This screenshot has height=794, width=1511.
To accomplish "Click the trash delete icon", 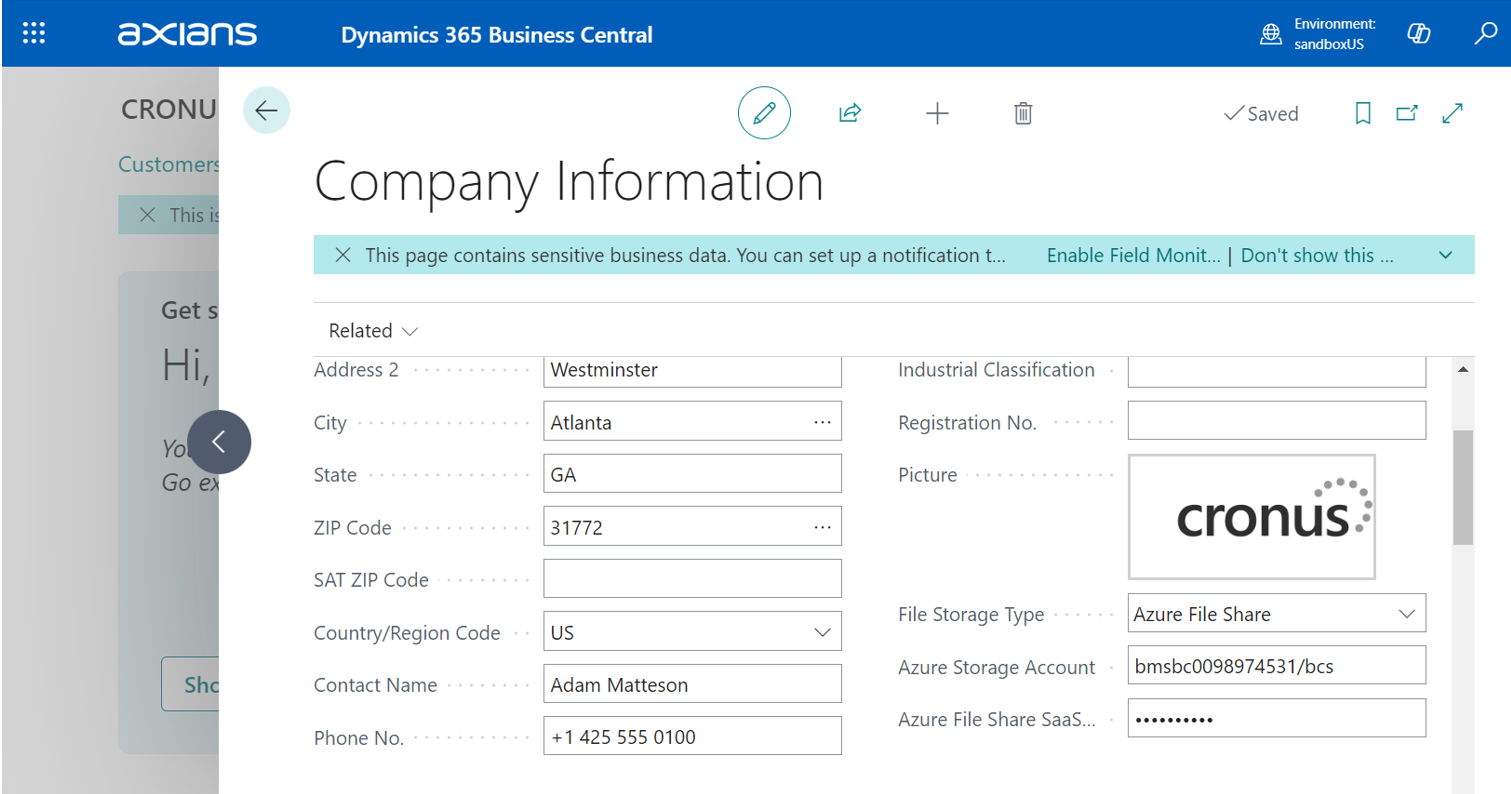I will point(1022,113).
